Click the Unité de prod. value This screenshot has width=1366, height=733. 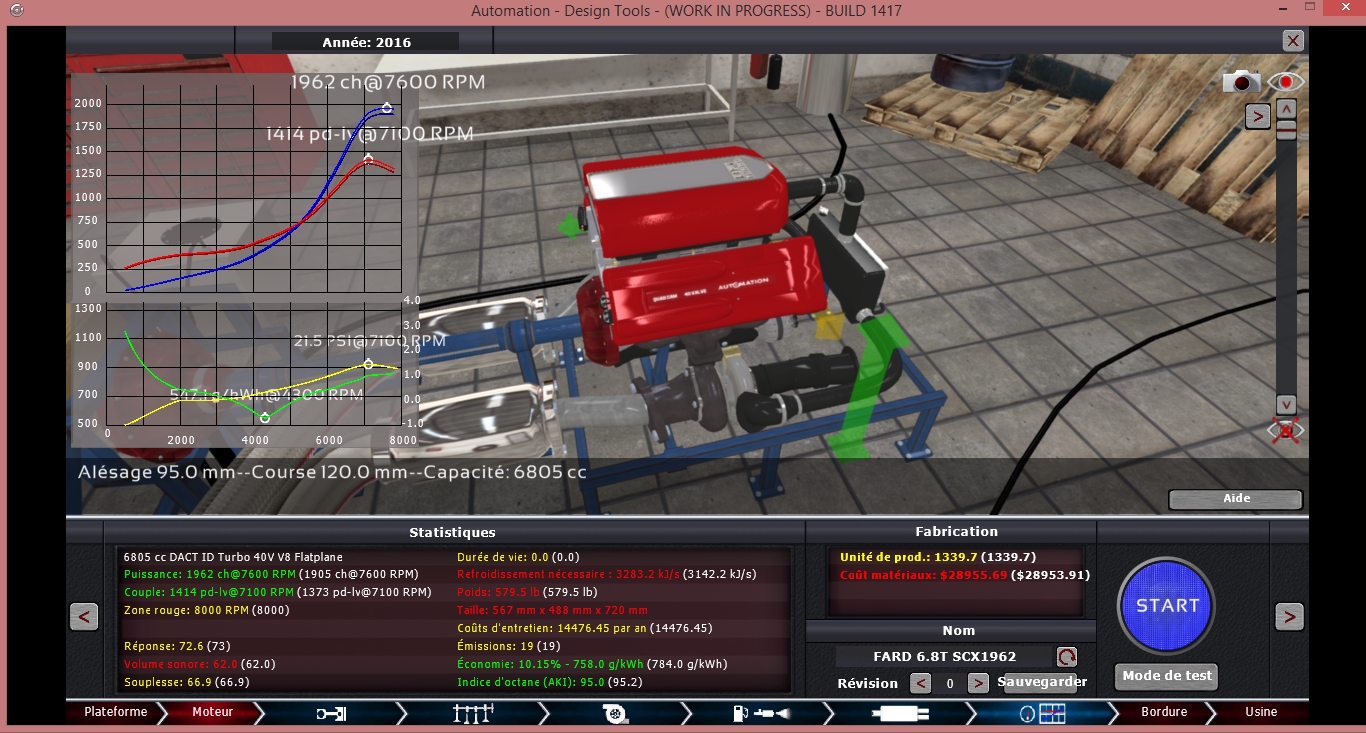click(938, 557)
